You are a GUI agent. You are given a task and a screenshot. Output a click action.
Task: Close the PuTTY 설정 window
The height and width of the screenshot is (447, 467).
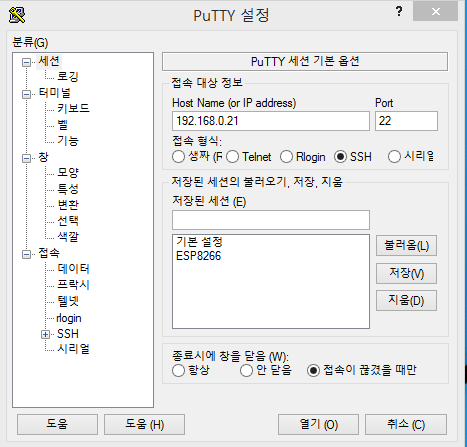435,12
